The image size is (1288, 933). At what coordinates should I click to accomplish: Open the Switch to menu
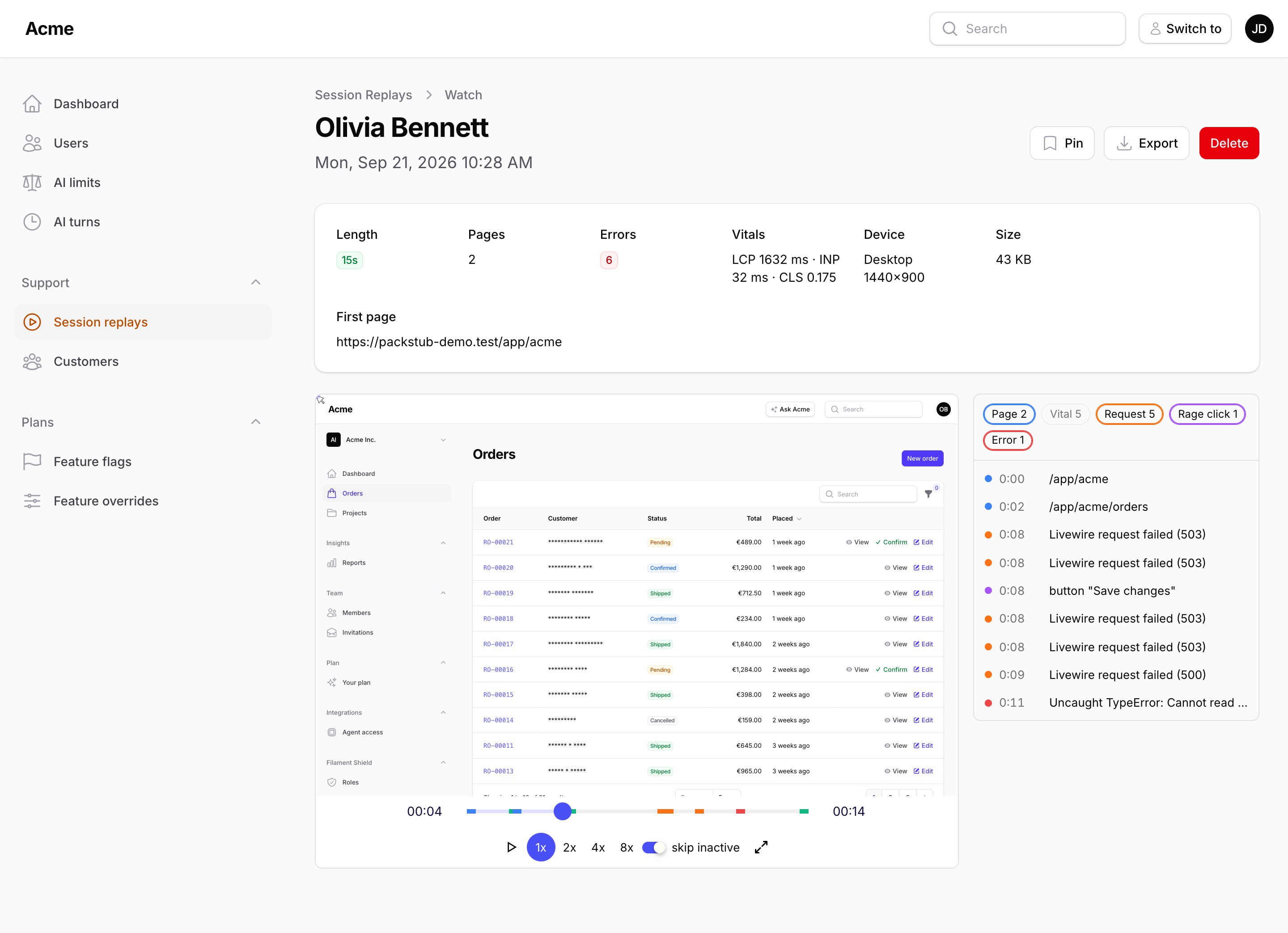coord(1185,28)
